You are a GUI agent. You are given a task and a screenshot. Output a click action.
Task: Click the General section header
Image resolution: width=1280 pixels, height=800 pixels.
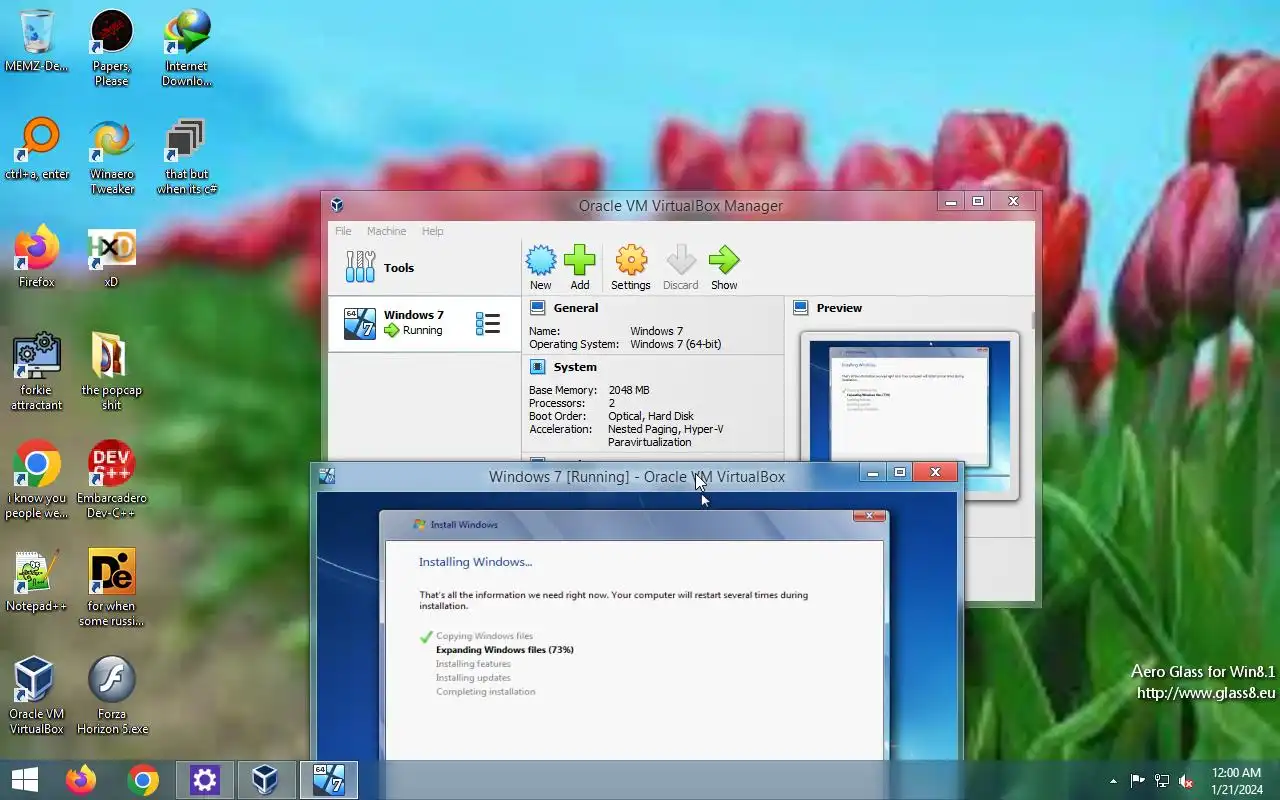[x=576, y=308]
